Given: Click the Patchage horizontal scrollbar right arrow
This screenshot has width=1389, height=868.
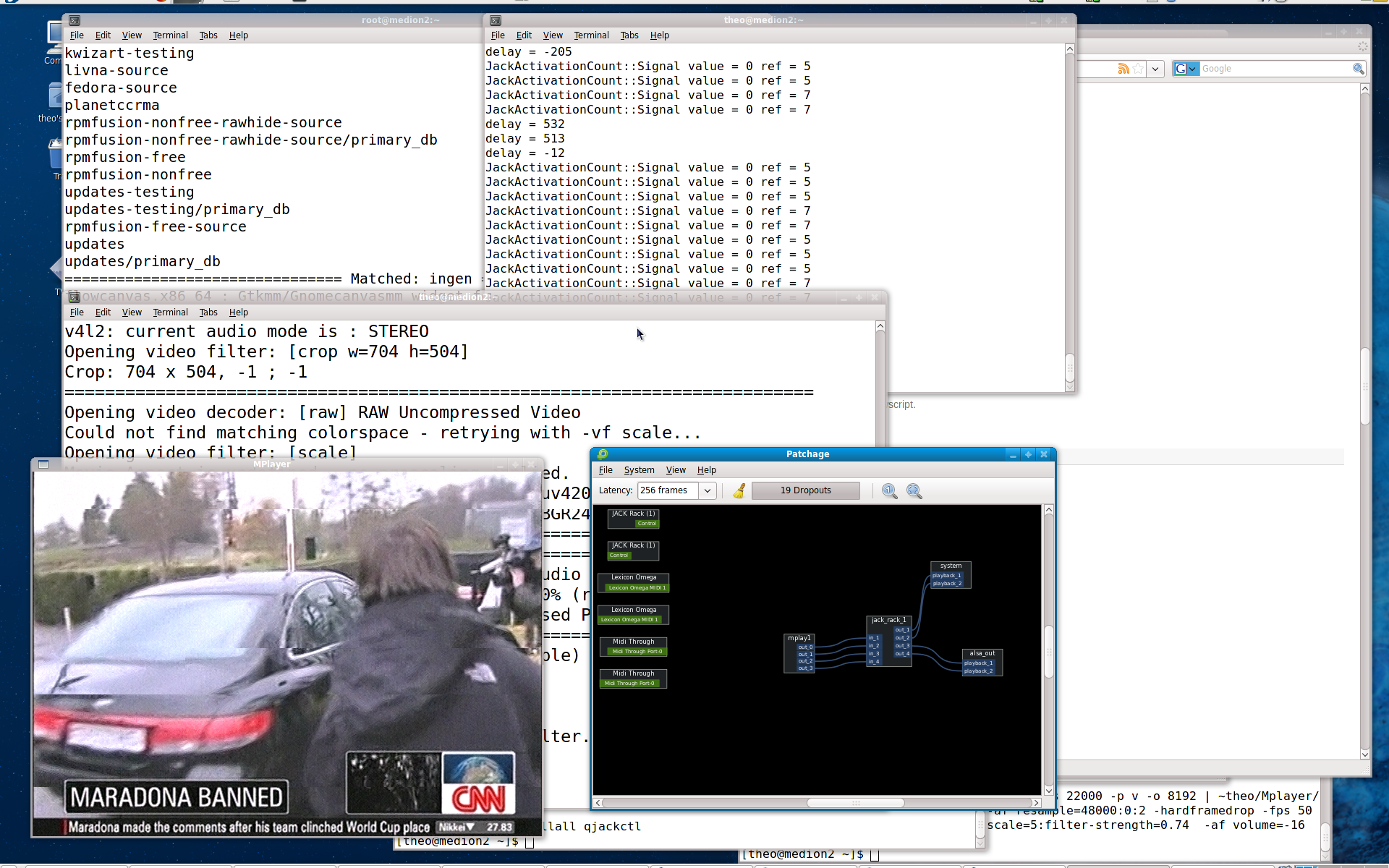Looking at the screenshot, I should coord(1036,803).
